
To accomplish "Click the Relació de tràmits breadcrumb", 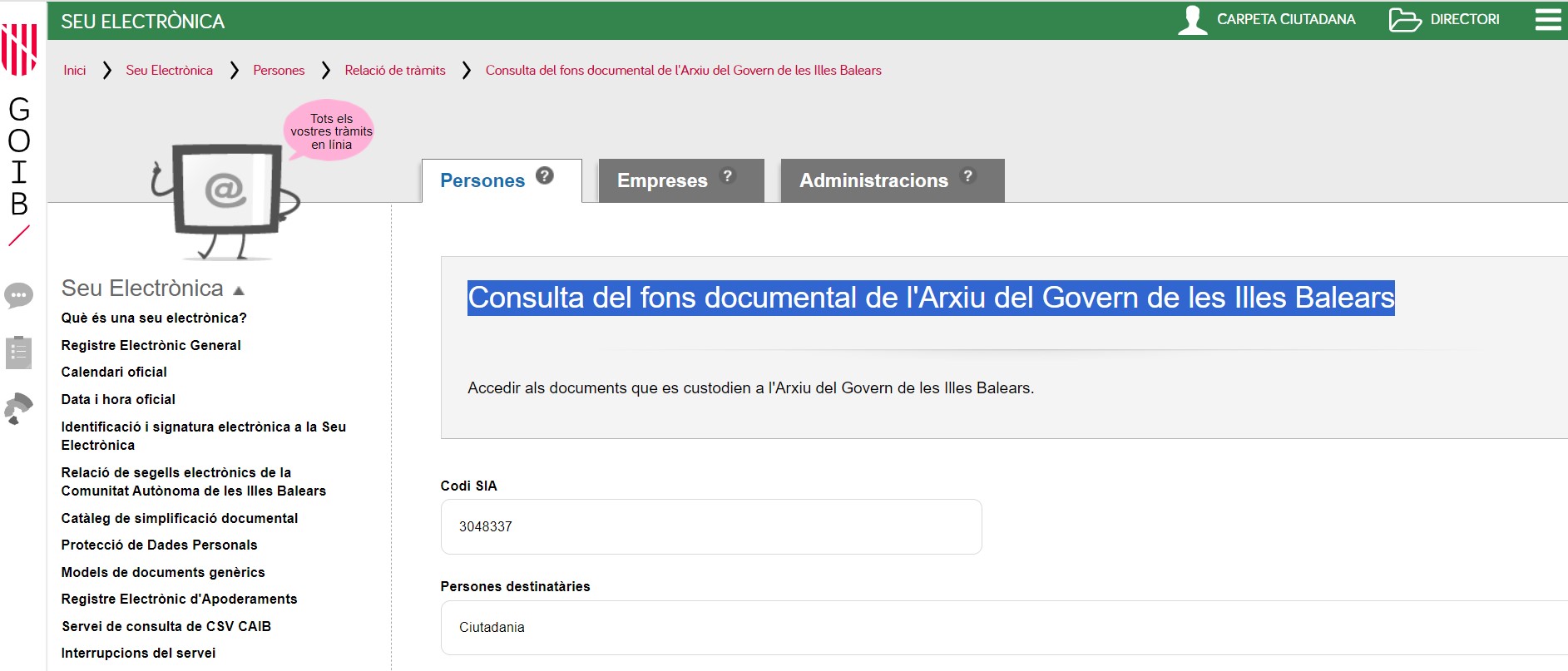I will pos(395,71).
